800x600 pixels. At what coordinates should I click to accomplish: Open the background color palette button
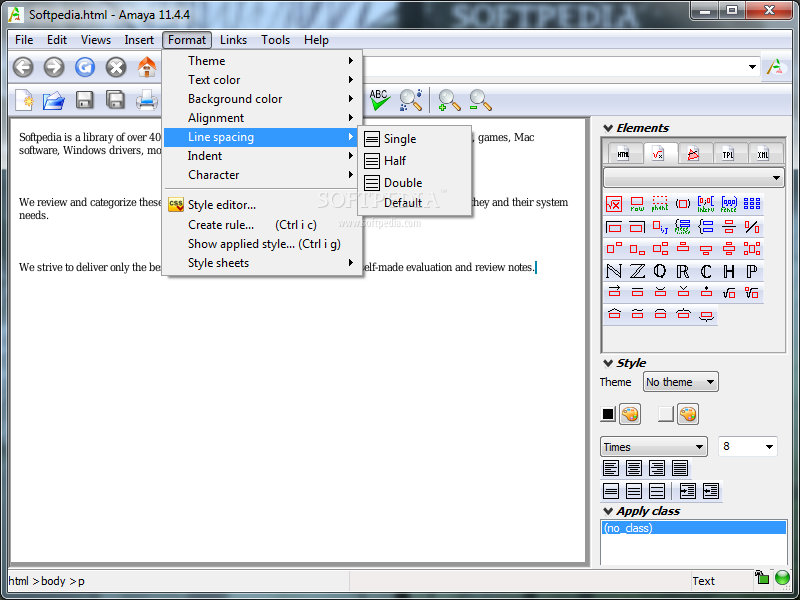pos(688,414)
